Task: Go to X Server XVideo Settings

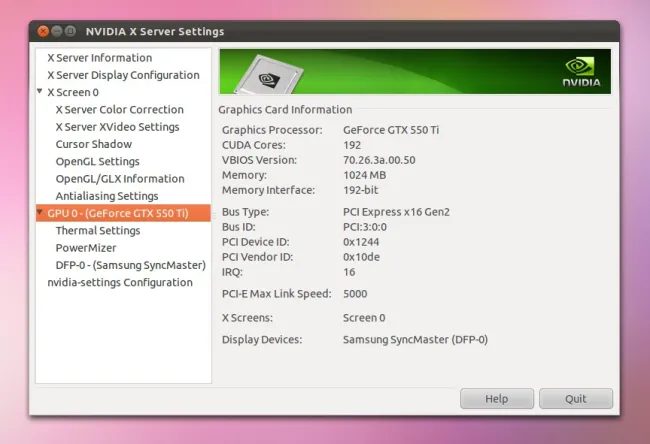Action: pyautogui.click(x=117, y=127)
